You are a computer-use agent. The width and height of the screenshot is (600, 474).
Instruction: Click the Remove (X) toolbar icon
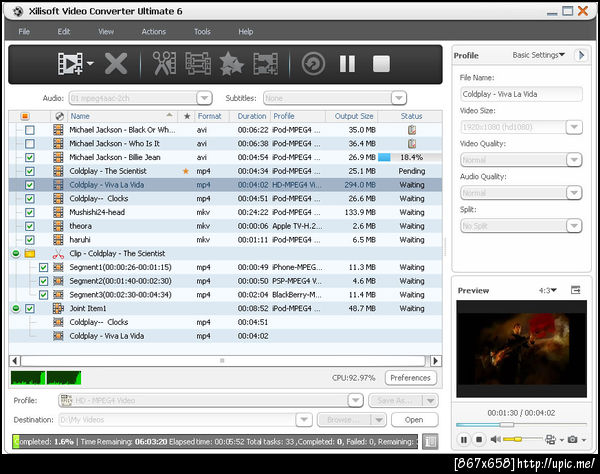tap(116, 64)
